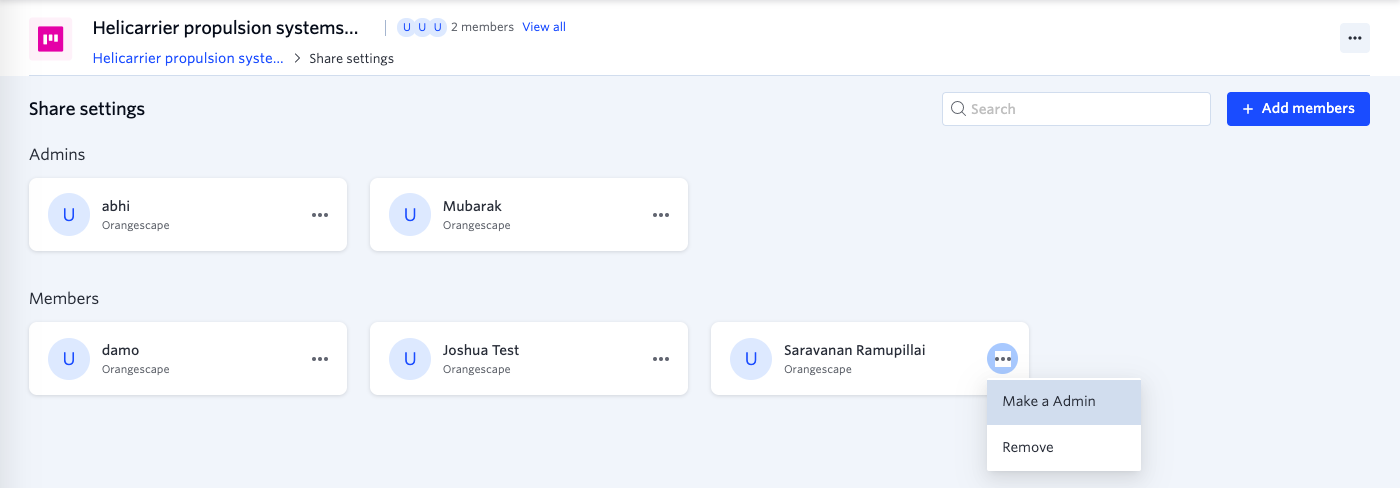Open options menu for Mubarak
The image size is (1400, 488).
pos(661,215)
